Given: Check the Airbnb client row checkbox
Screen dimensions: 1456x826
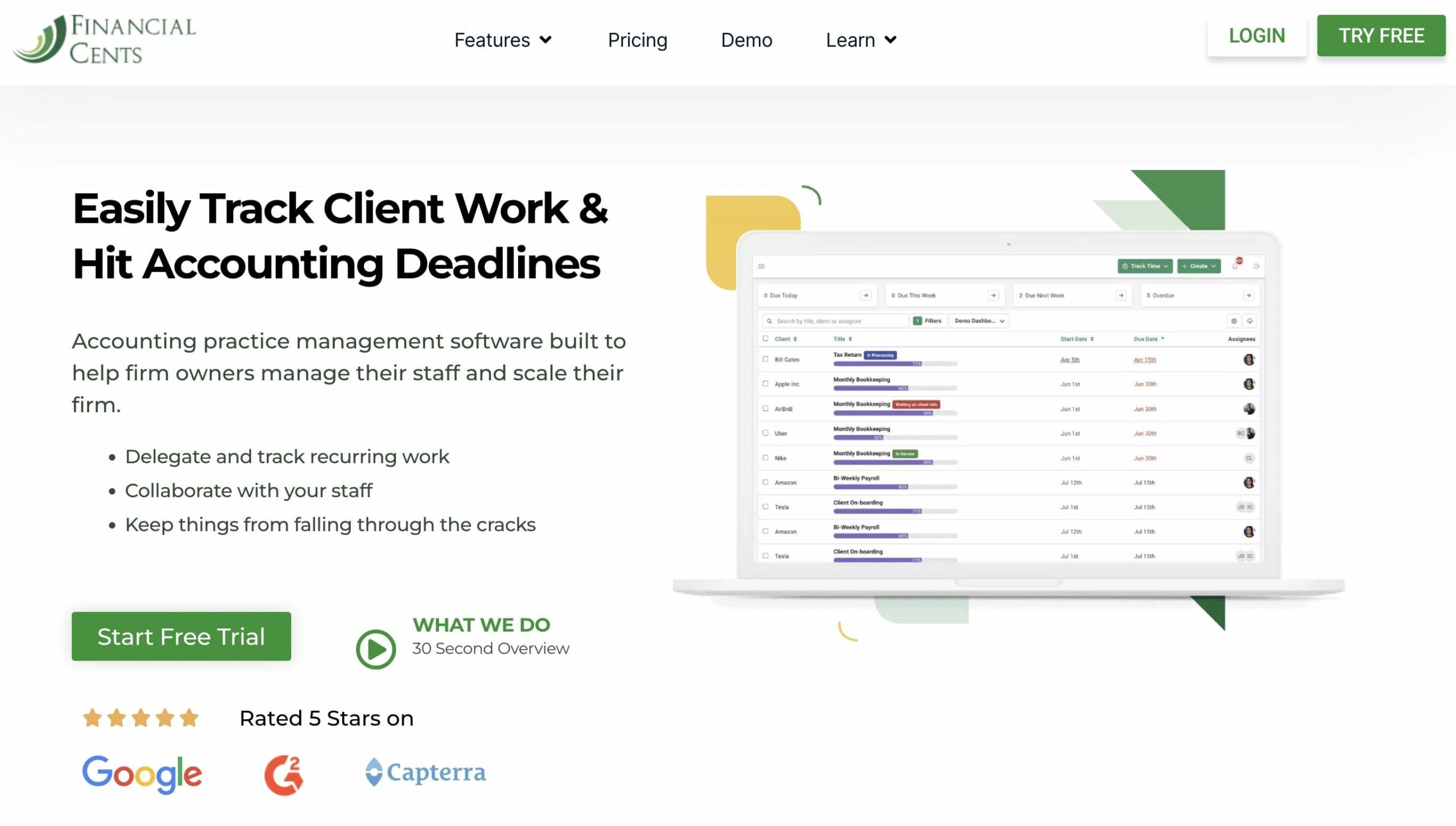Looking at the screenshot, I should (x=765, y=408).
